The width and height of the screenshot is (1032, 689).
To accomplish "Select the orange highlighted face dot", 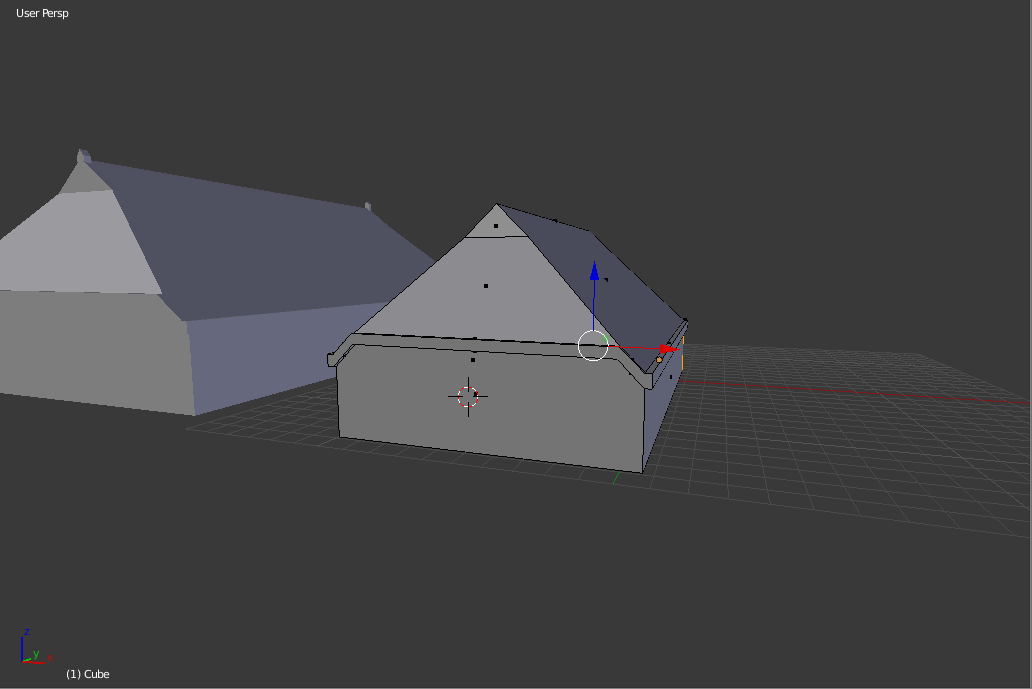I will click(x=659, y=360).
